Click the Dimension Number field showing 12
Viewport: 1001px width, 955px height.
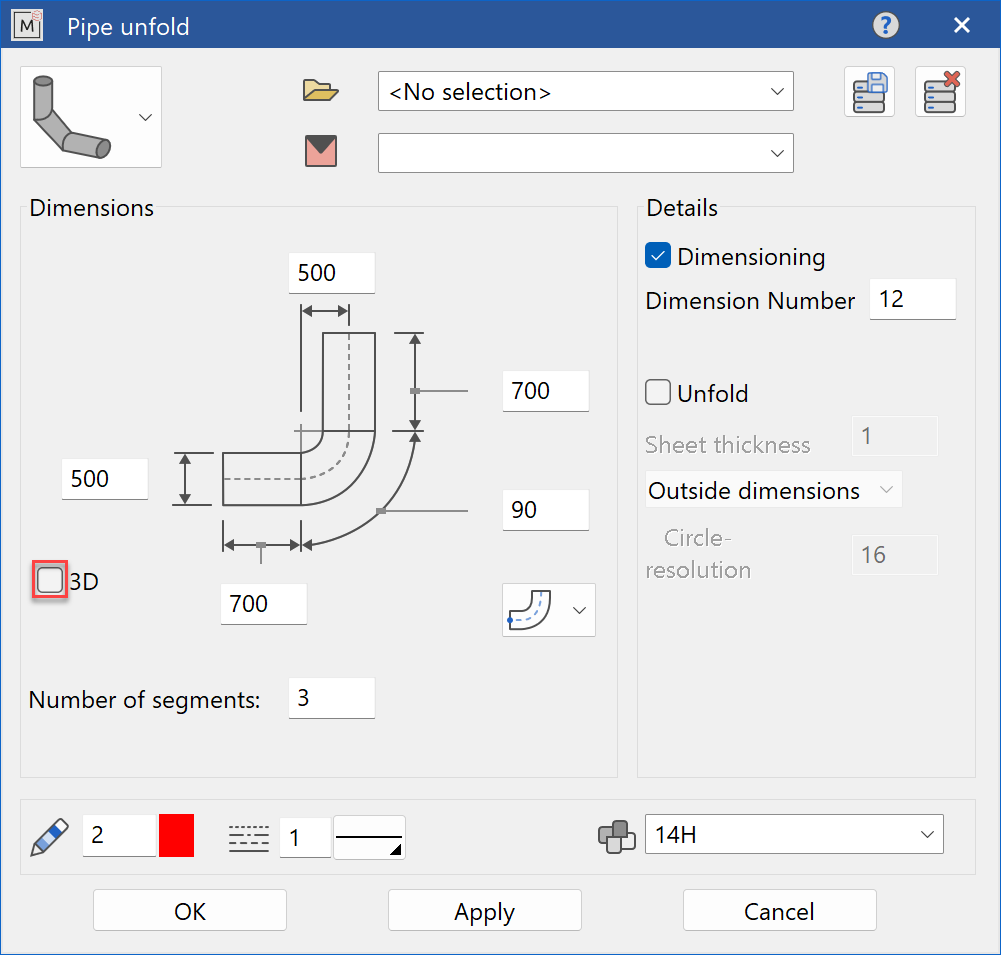pyautogui.click(x=912, y=299)
